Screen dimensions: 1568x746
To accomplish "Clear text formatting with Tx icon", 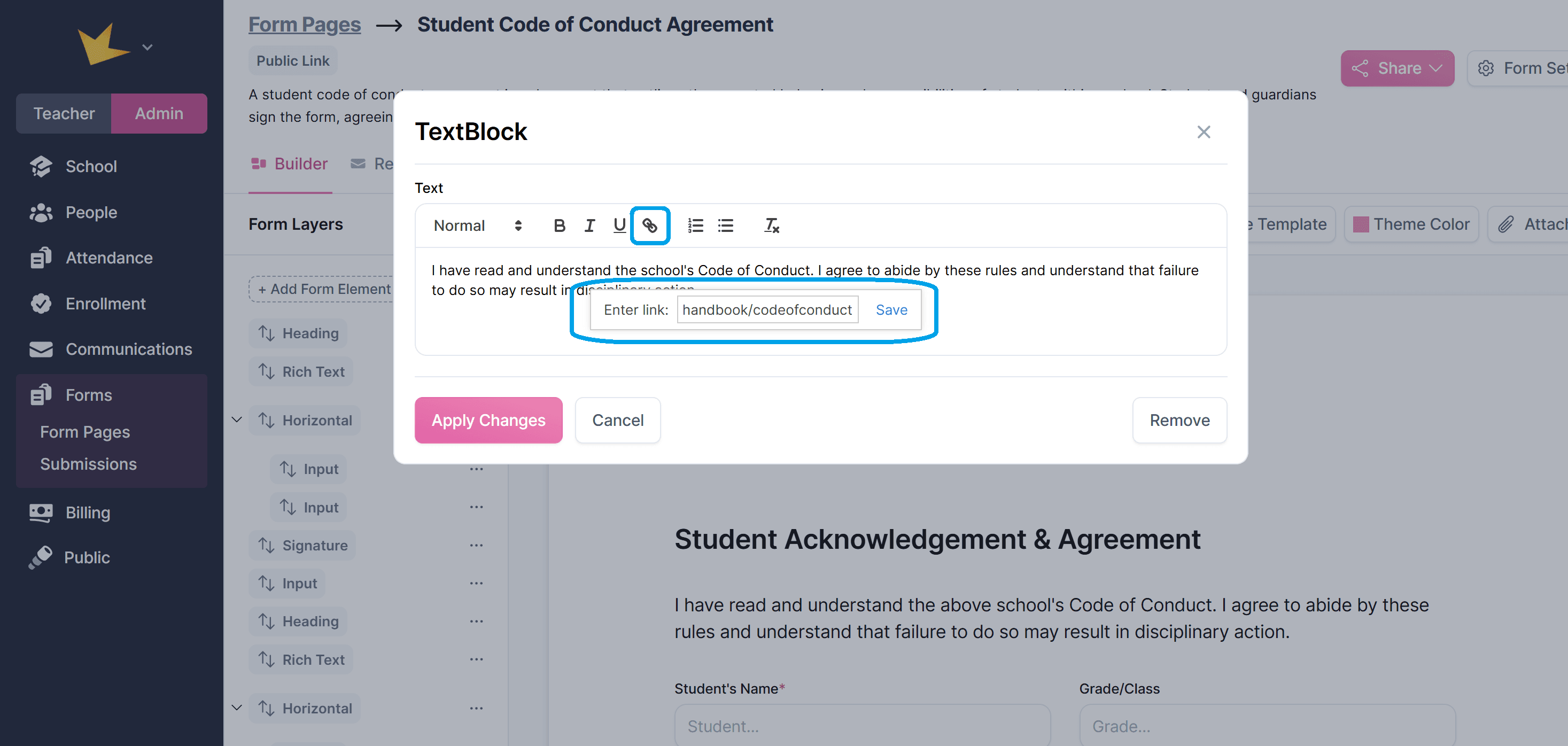I will (x=771, y=226).
